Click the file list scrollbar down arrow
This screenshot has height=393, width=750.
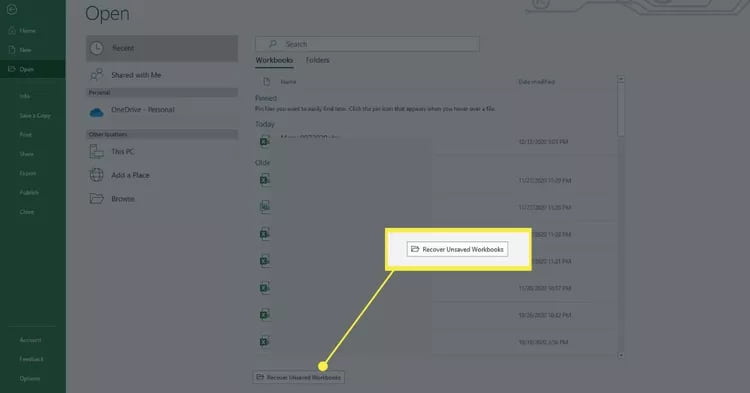click(620, 355)
